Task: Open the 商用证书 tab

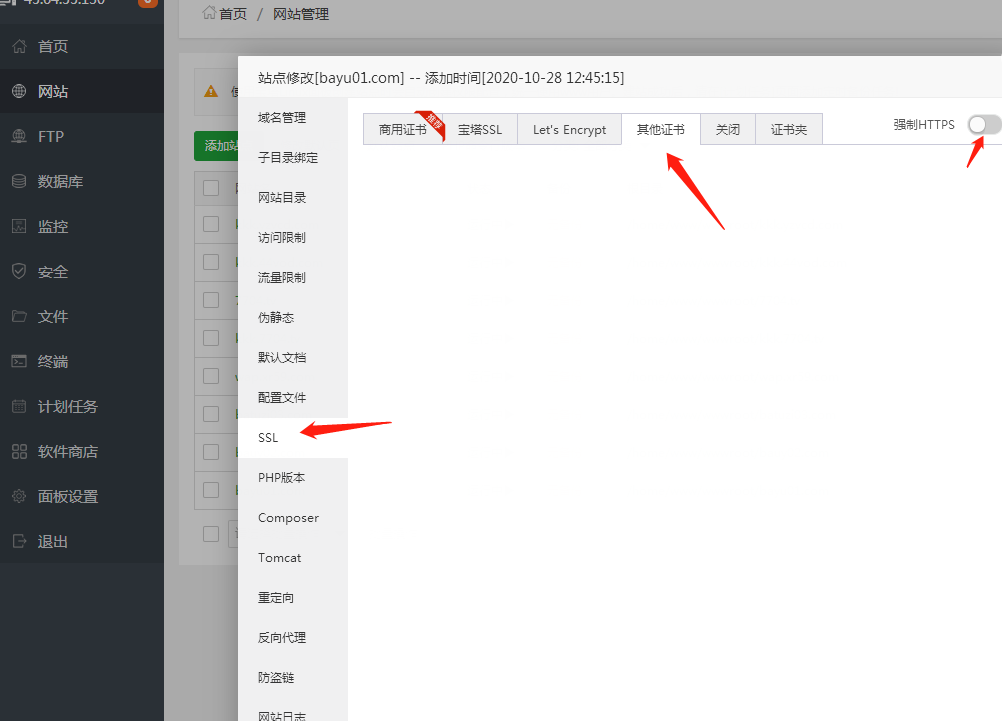Action: [403, 129]
